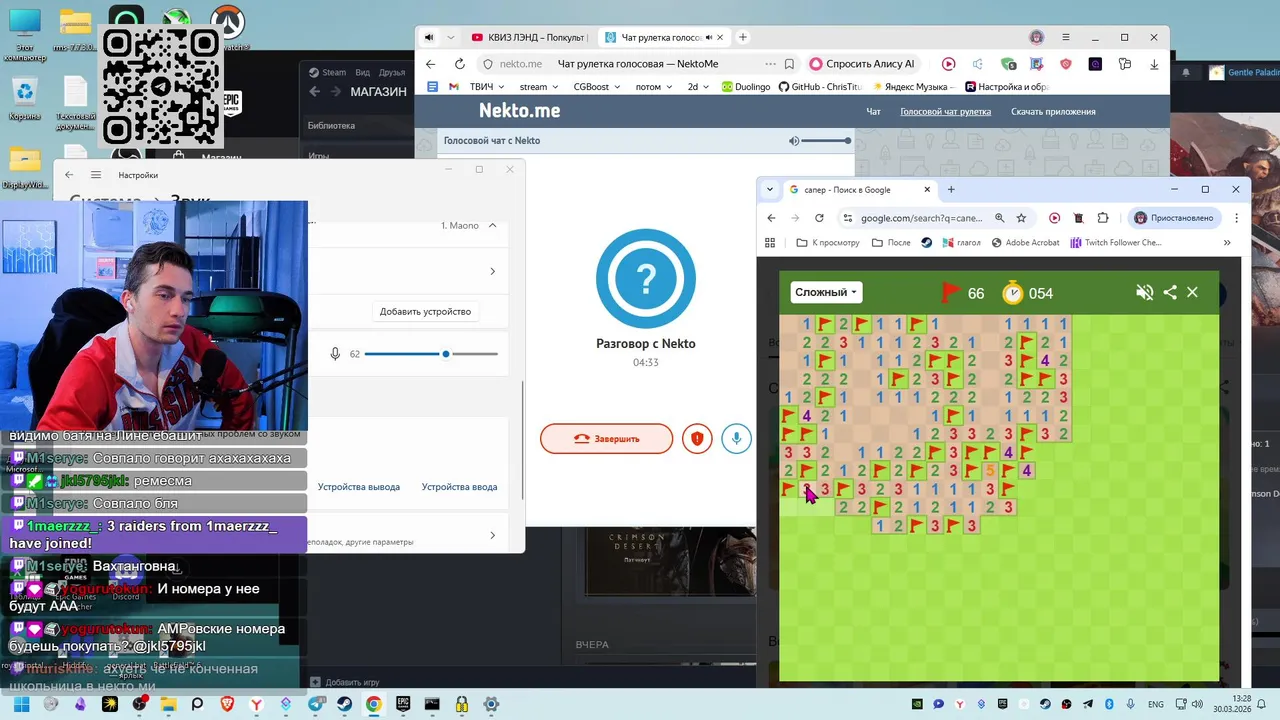1280x720 pixels.
Task: Expand the 2d bookmarks folder
Action: pyautogui.click(x=698, y=87)
